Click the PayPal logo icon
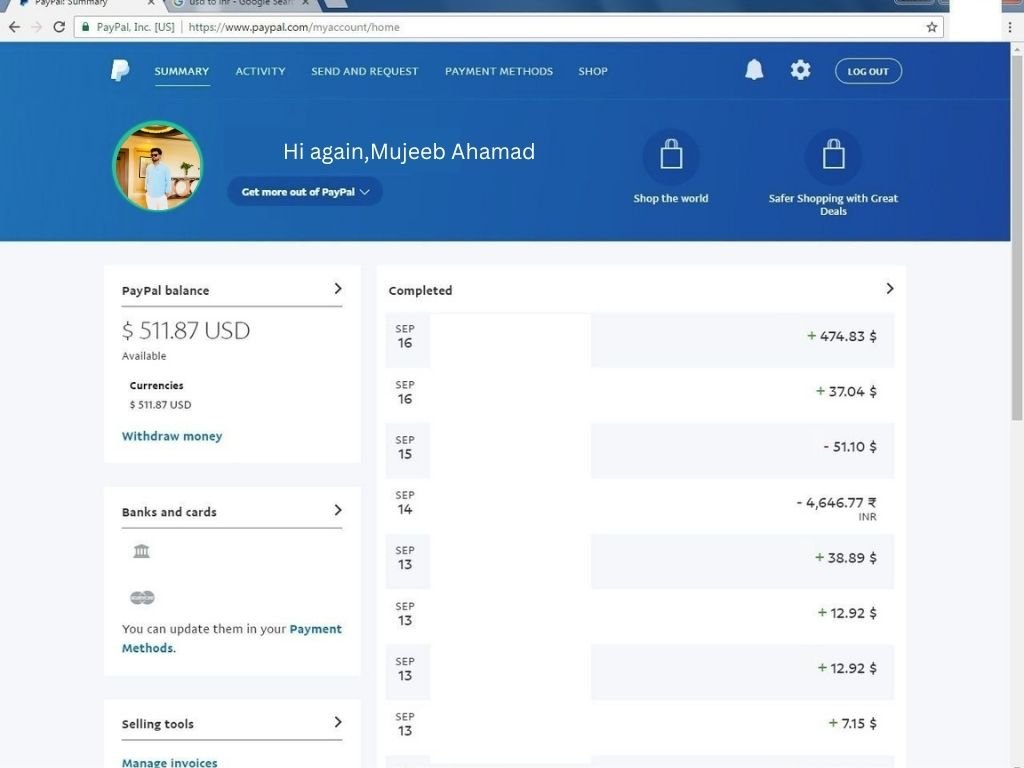Viewport: 1024px width, 768px height. tap(120, 71)
